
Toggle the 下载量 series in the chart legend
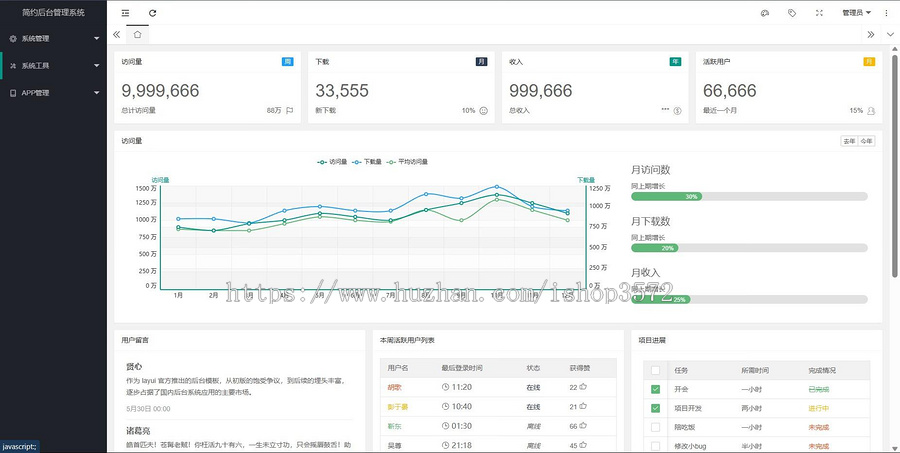coord(367,162)
